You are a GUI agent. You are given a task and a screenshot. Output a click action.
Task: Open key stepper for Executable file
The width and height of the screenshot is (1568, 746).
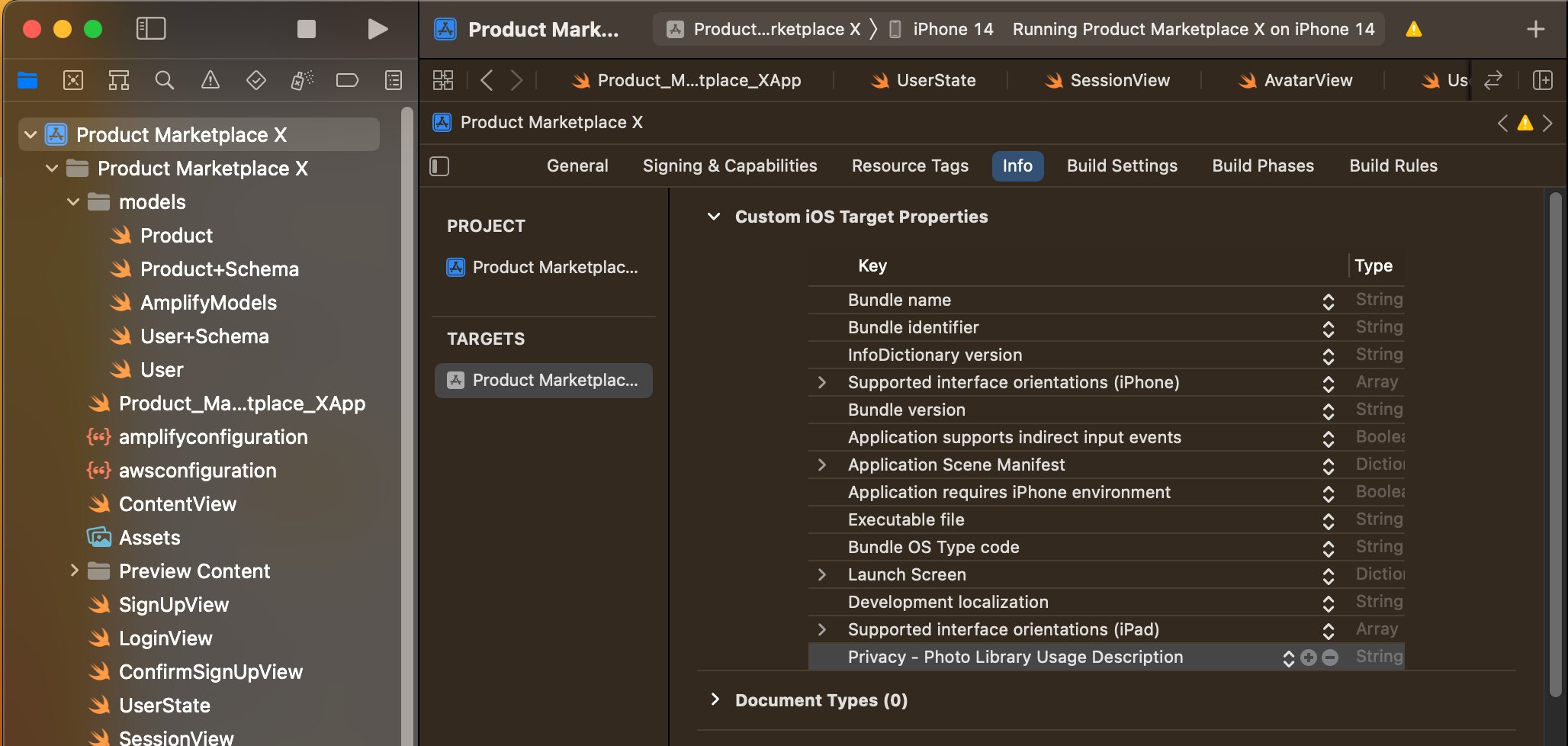point(1329,521)
